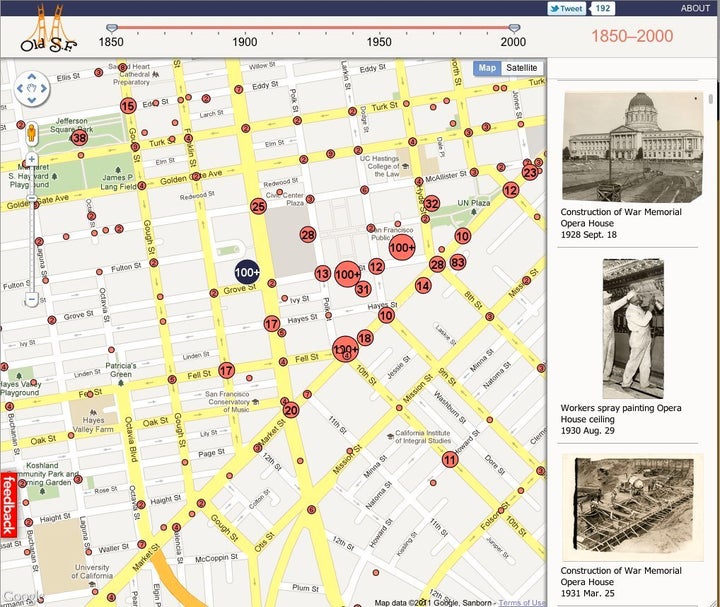Open the ABOUT page
Viewport: 720px width, 607px height.
[695, 8]
